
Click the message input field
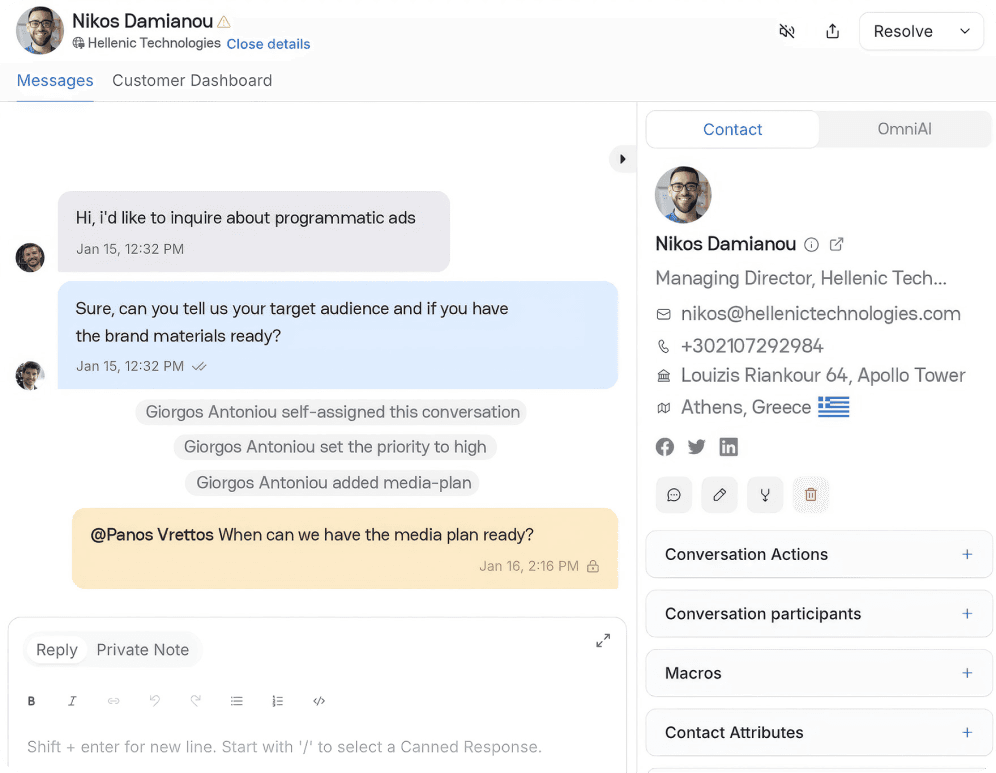coord(300,747)
